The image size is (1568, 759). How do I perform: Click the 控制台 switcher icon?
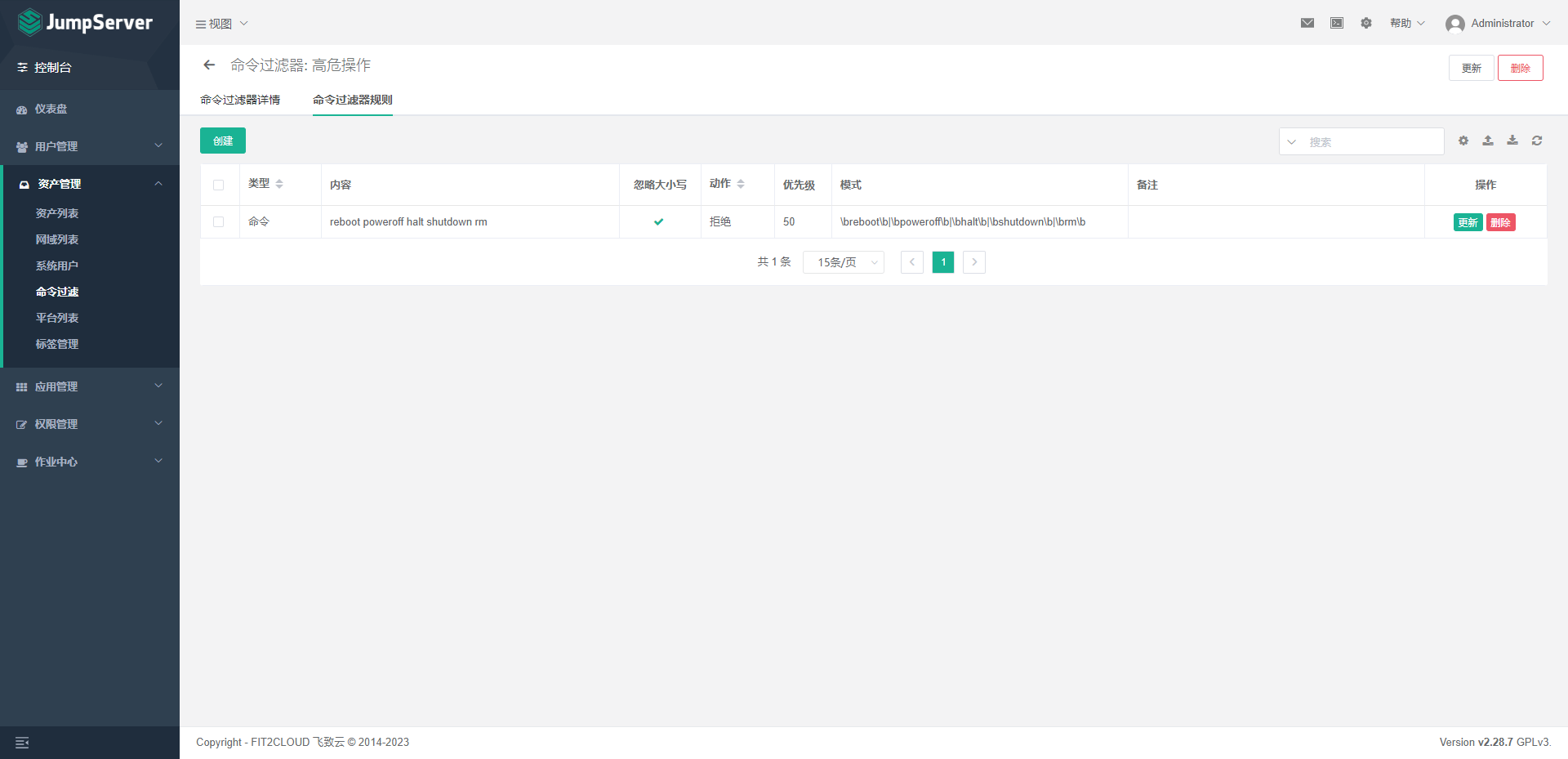[22, 68]
